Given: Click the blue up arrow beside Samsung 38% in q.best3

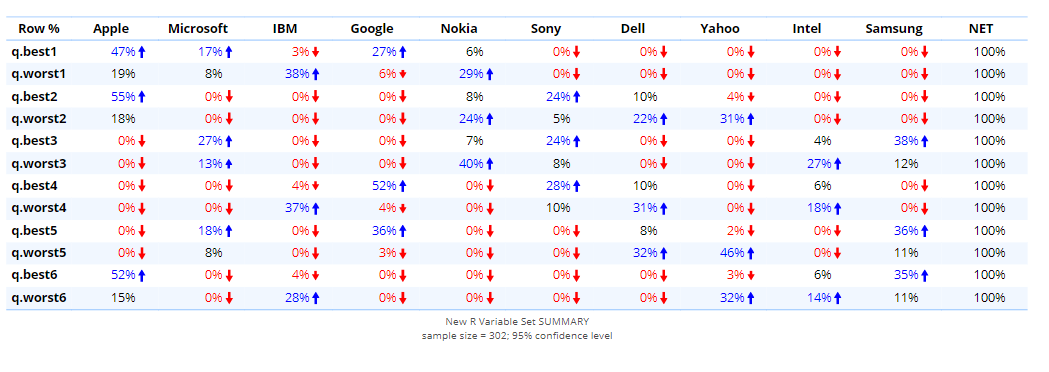Looking at the screenshot, I should pyautogui.click(x=925, y=141).
